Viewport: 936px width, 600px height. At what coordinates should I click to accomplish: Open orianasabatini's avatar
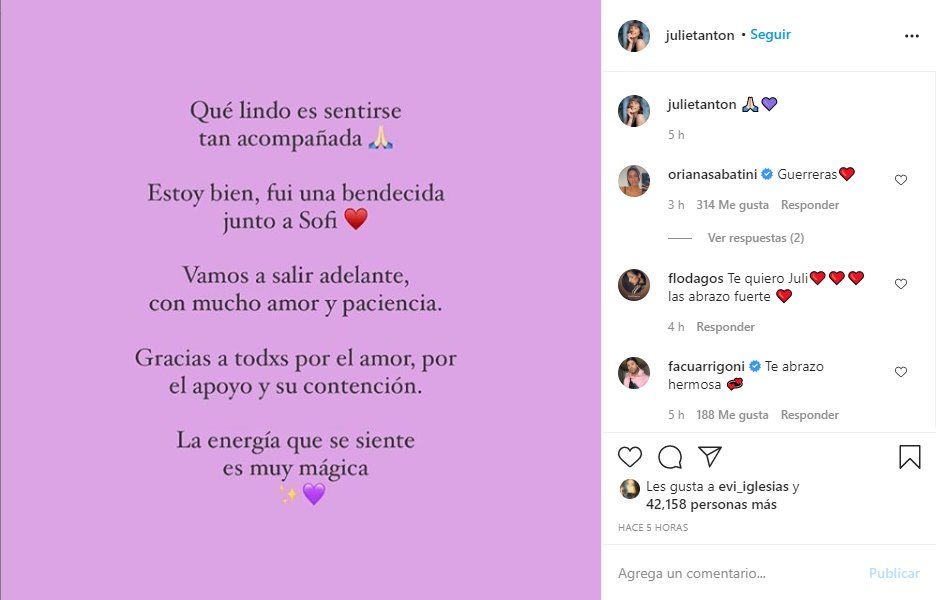(x=634, y=181)
